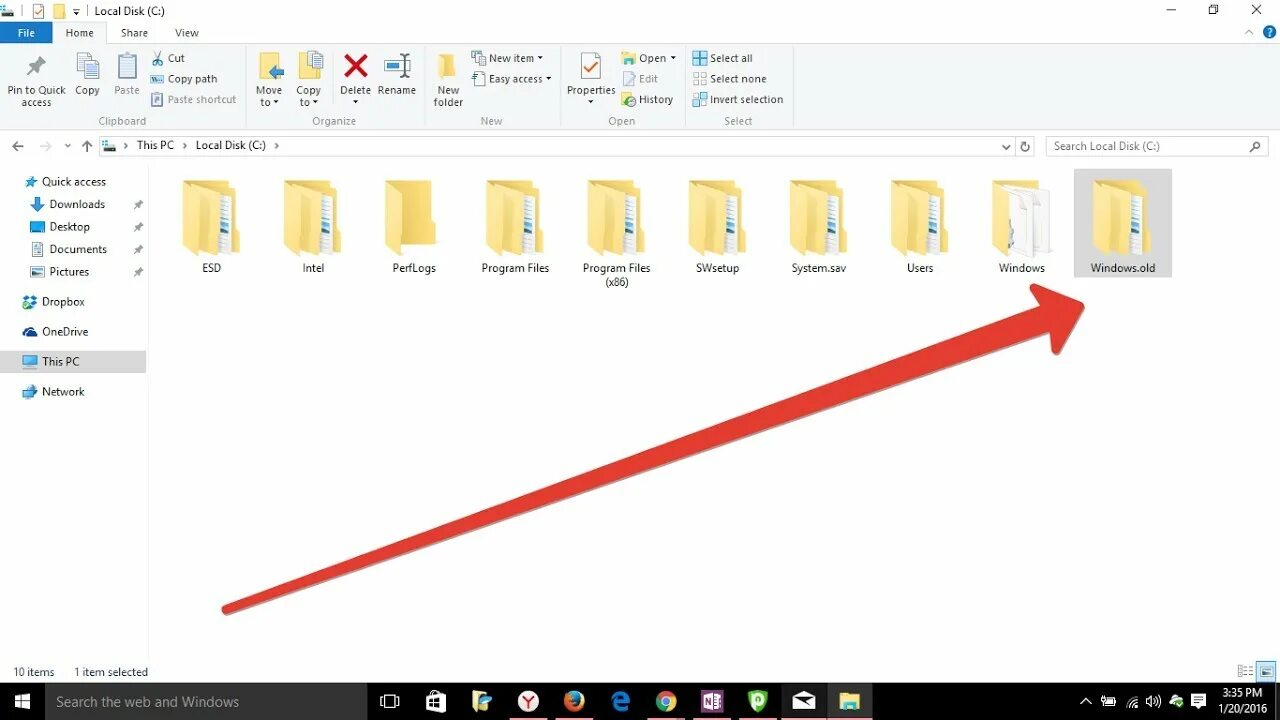Click Invert selection

click(x=738, y=100)
